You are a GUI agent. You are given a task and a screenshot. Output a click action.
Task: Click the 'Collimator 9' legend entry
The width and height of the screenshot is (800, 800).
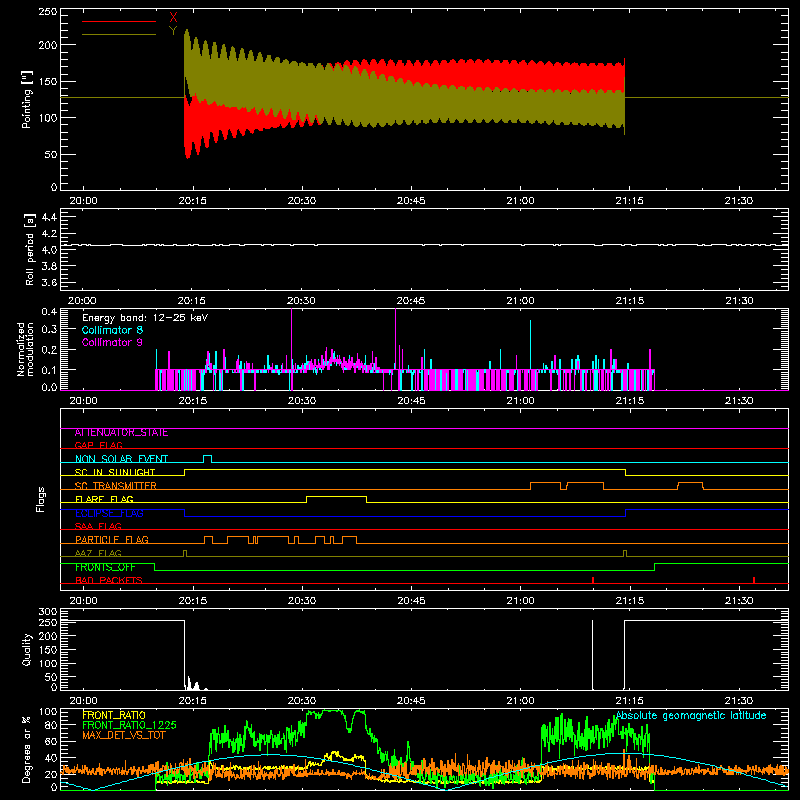[112, 342]
